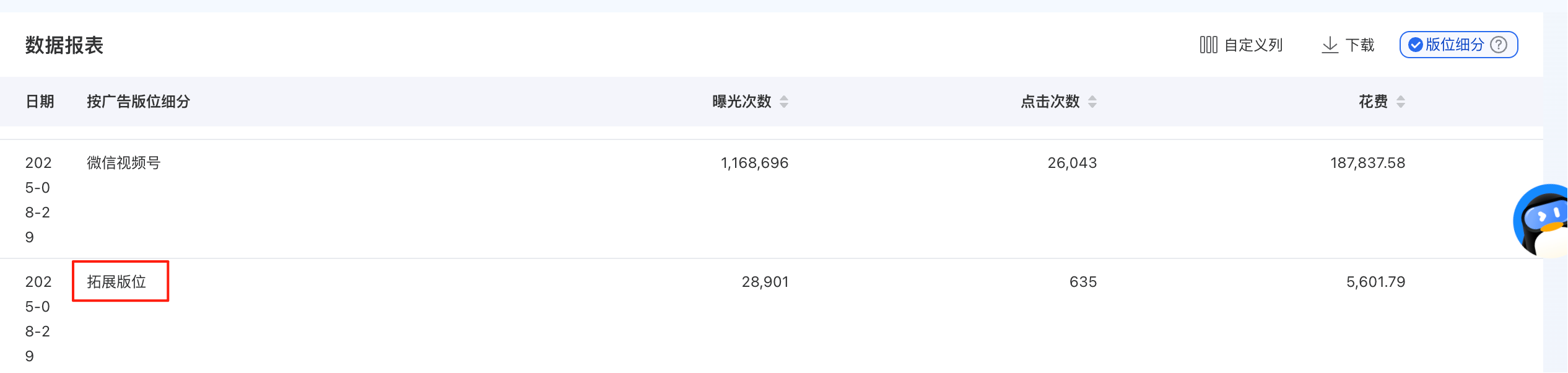Open the penguin assistant avatar
The image size is (1568, 373).
click(1541, 221)
